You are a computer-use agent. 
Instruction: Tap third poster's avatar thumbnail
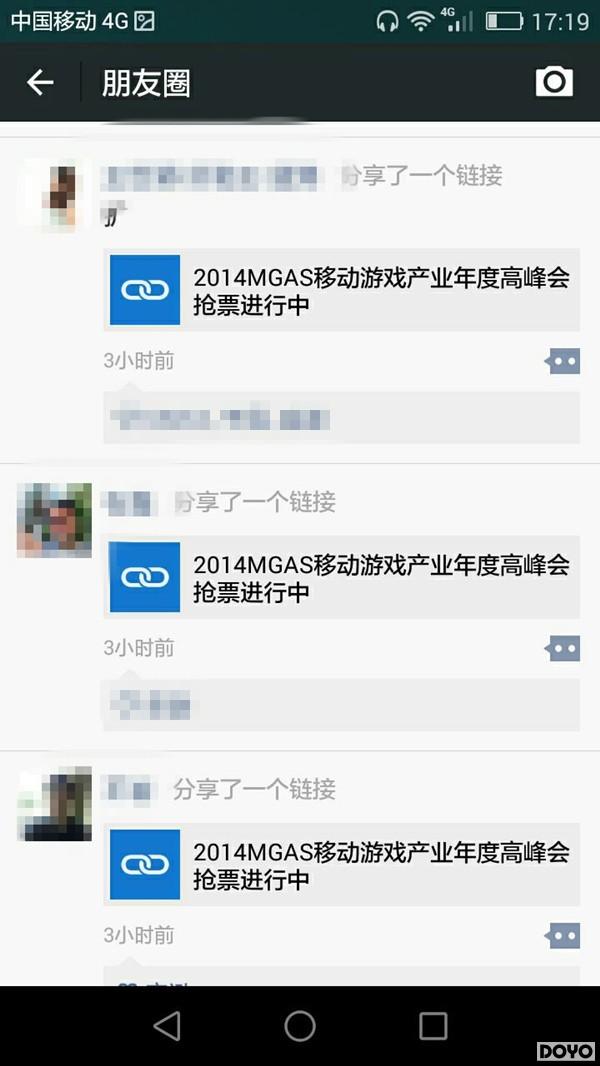(x=54, y=804)
